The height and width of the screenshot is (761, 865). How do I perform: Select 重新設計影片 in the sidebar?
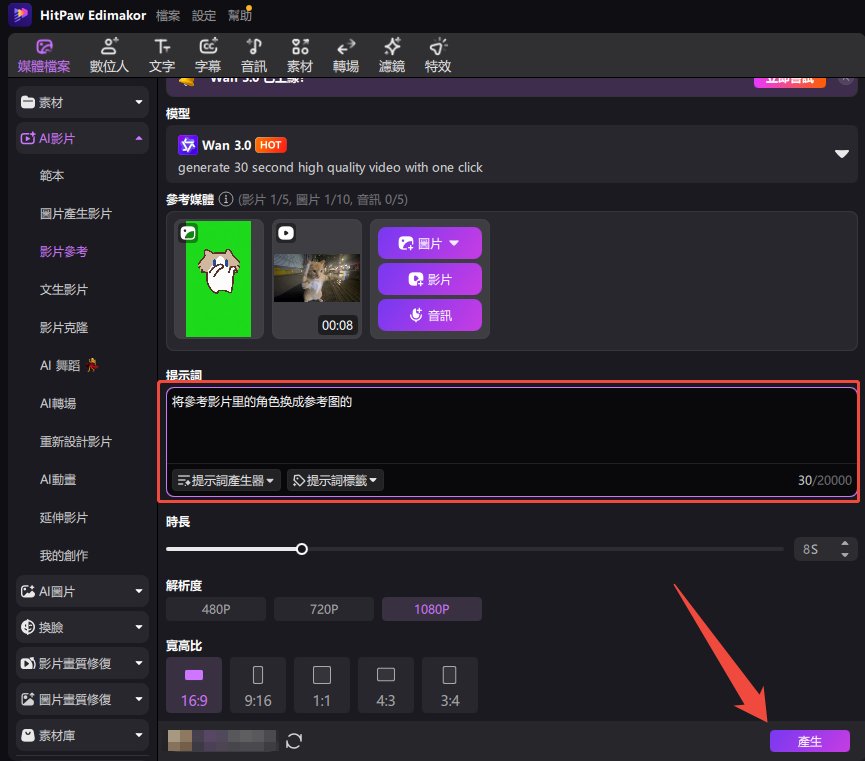76,441
